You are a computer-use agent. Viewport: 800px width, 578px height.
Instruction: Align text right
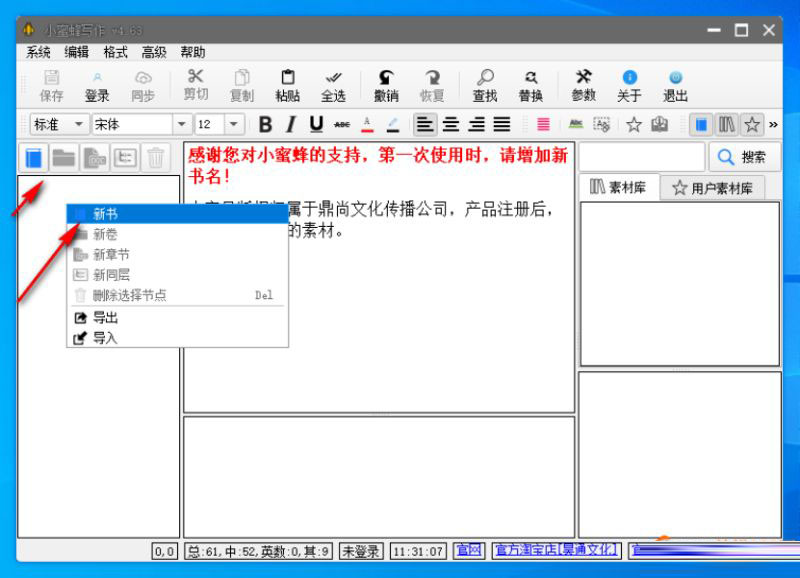pyautogui.click(x=477, y=124)
